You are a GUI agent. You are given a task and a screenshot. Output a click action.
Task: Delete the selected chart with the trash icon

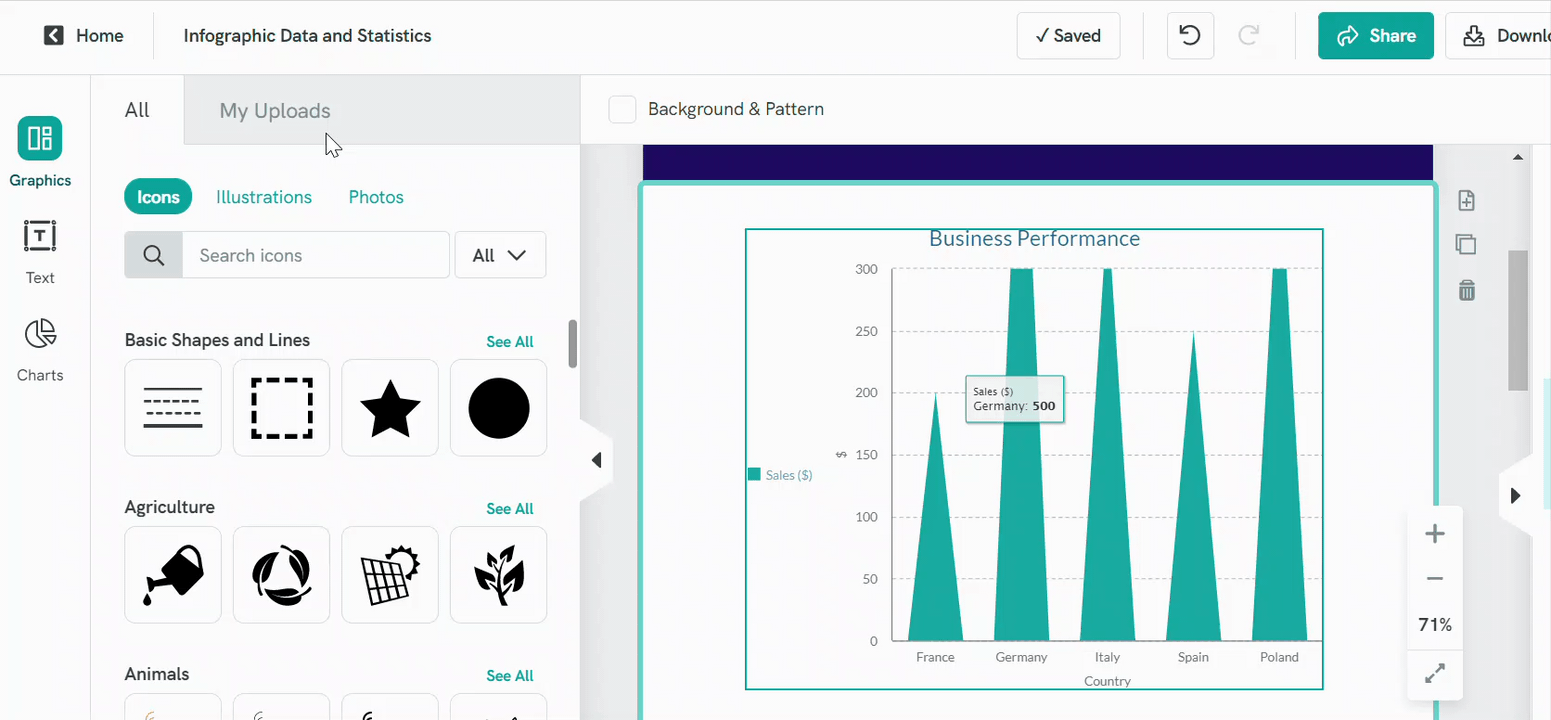click(x=1466, y=290)
